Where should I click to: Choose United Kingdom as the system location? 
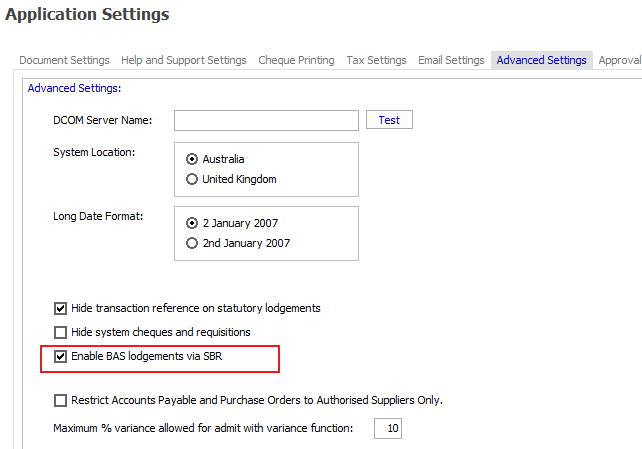[192, 179]
